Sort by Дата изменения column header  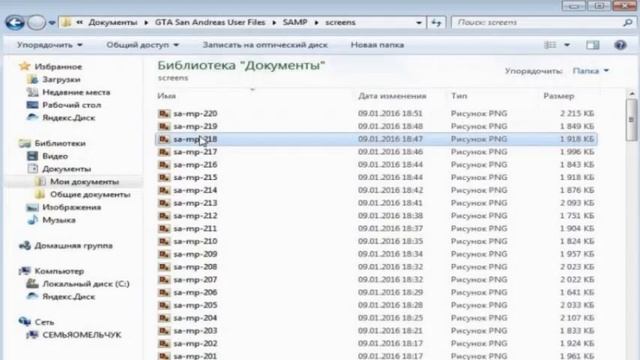pos(392,96)
